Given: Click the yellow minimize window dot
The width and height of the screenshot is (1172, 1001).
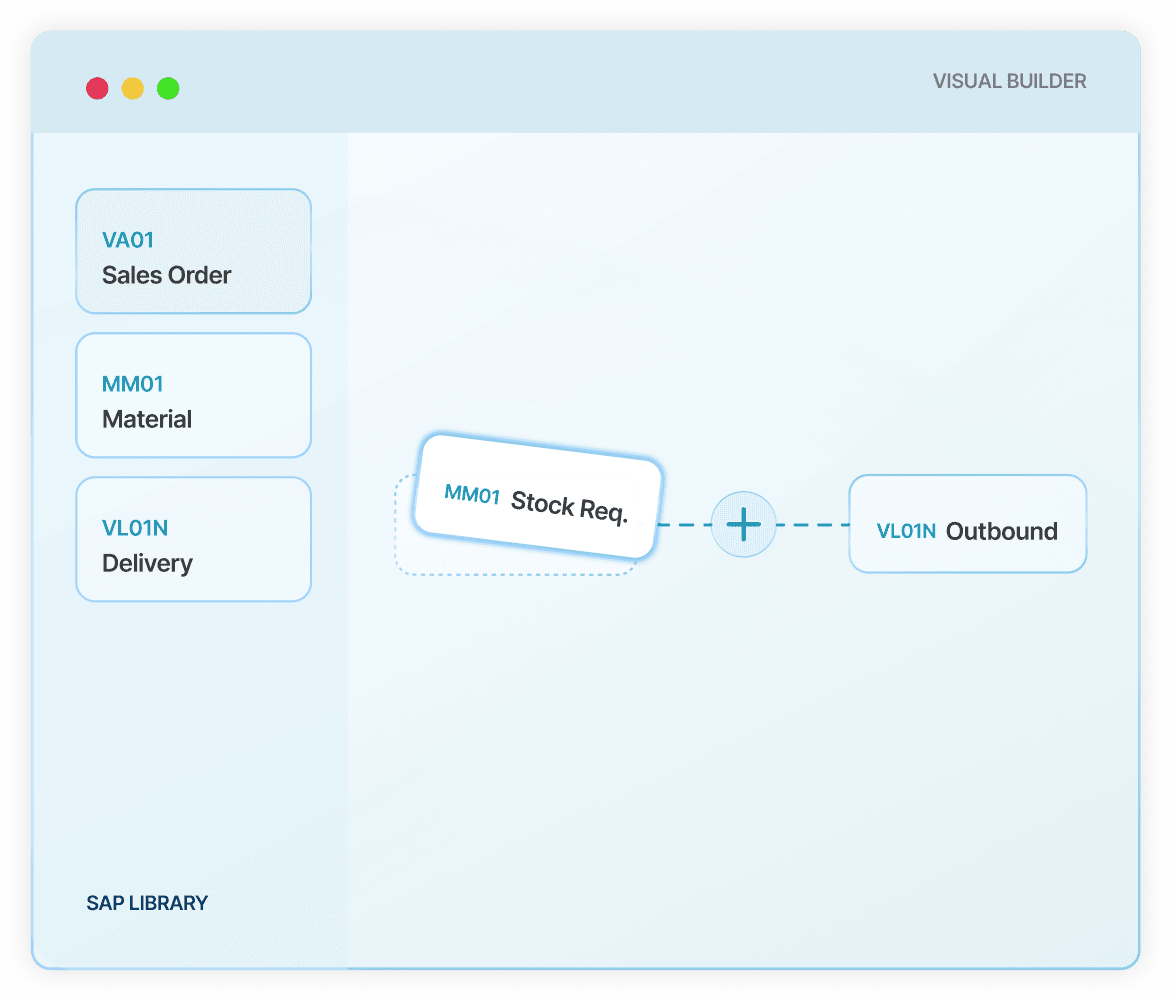Looking at the screenshot, I should click(133, 88).
